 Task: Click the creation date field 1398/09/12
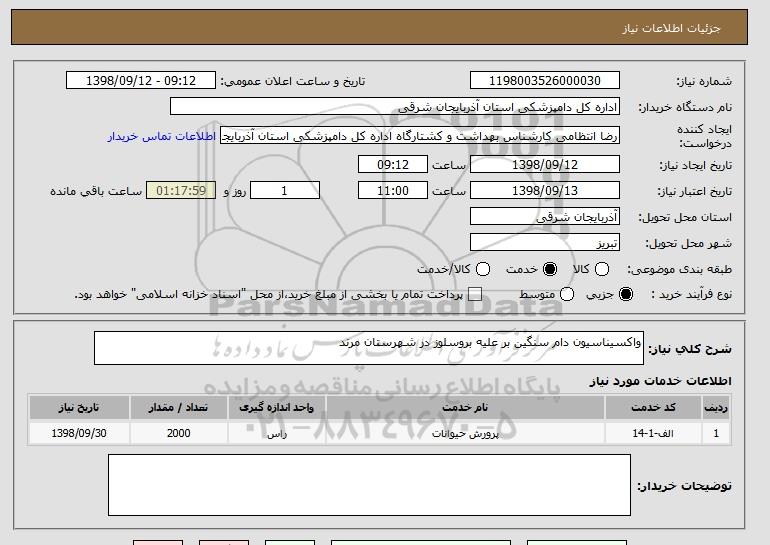click(545, 164)
